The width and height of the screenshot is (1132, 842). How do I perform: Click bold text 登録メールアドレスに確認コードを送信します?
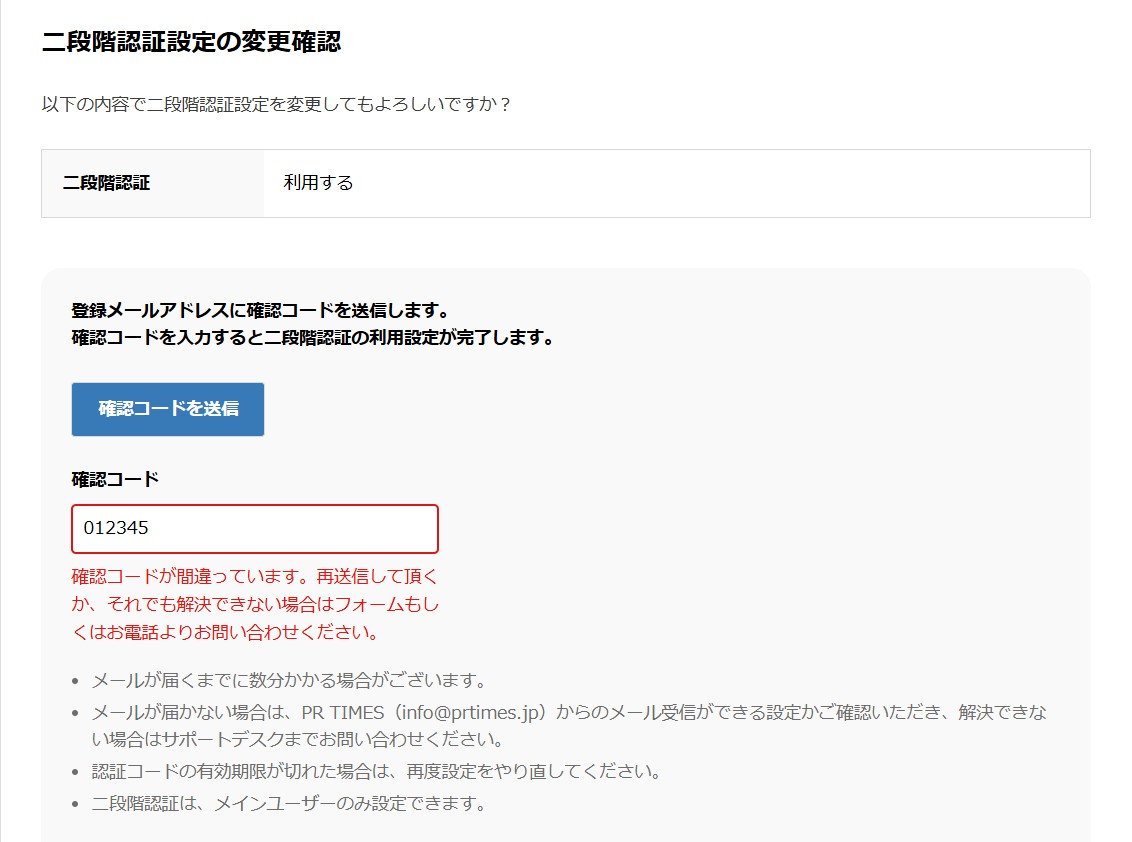point(260,310)
